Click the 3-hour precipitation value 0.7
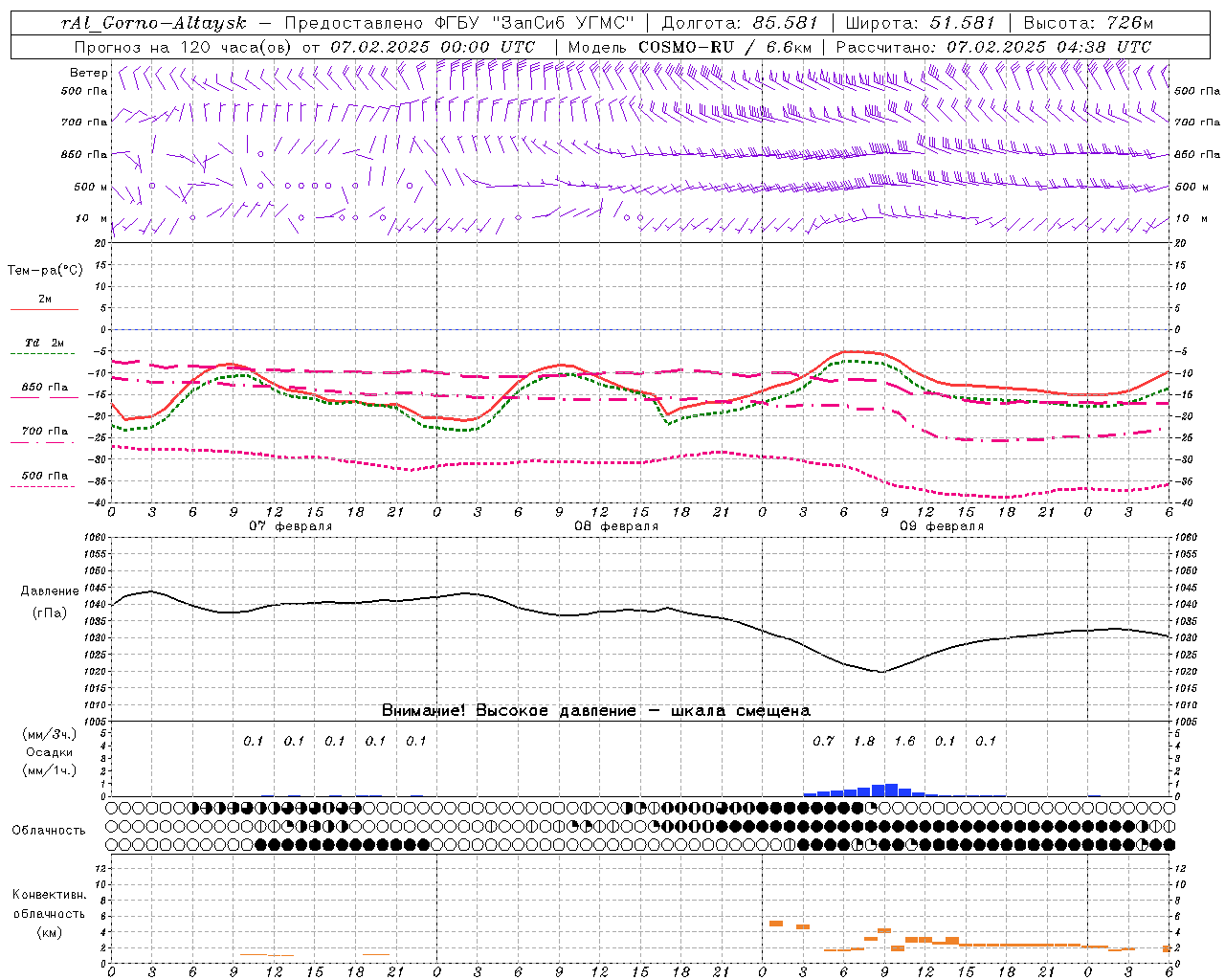Viewport: 1225px width, 980px height. [823, 741]
